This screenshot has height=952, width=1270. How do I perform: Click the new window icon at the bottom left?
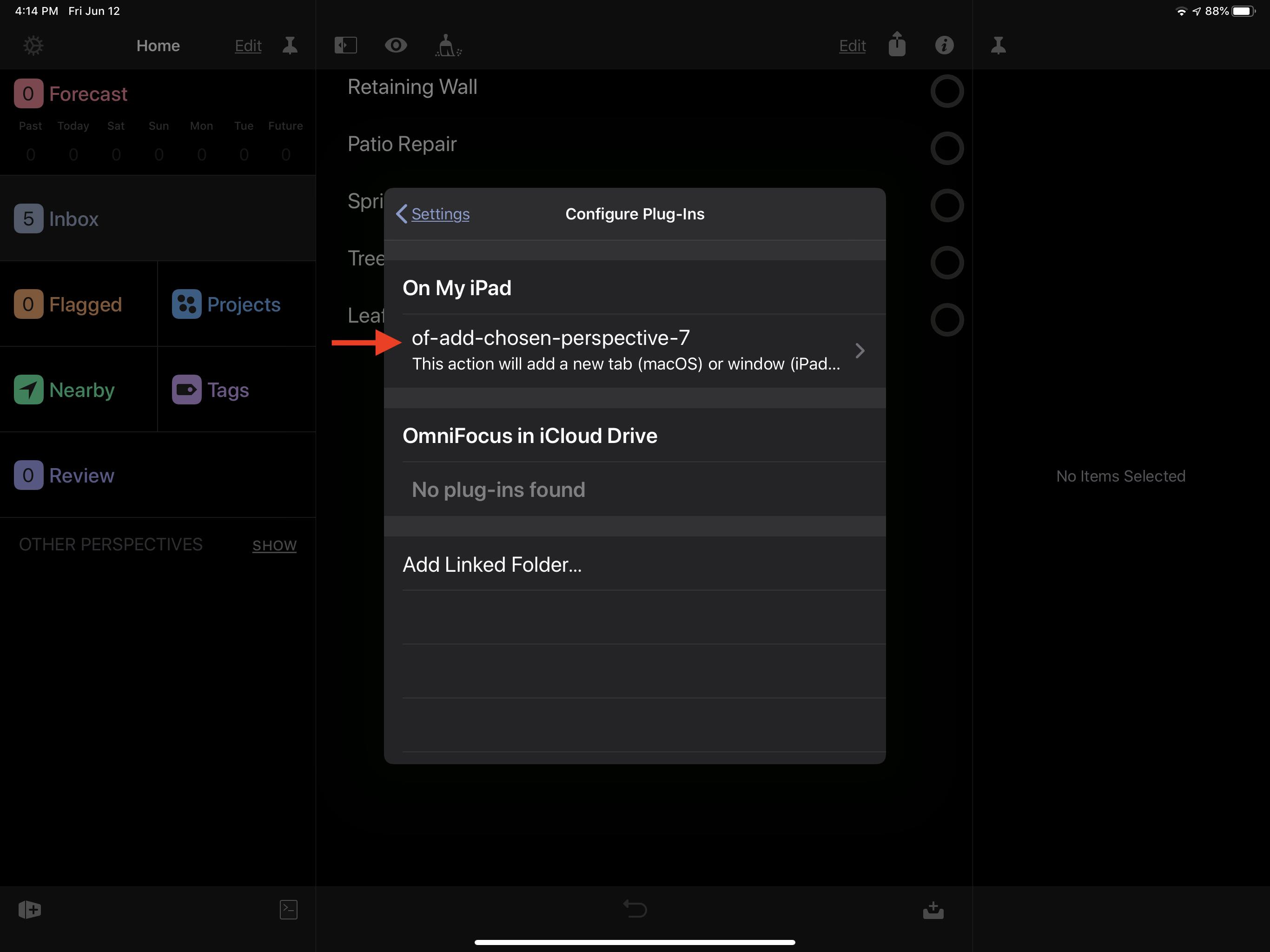[x=29, y=909]
